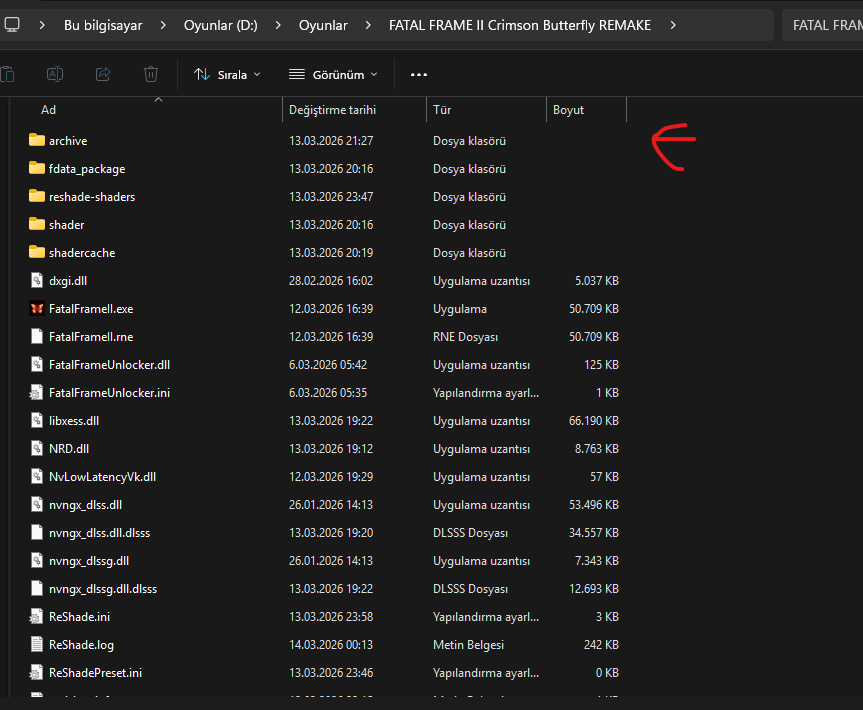
Task: Select file name ReShade.log
Action: point(81,645)
